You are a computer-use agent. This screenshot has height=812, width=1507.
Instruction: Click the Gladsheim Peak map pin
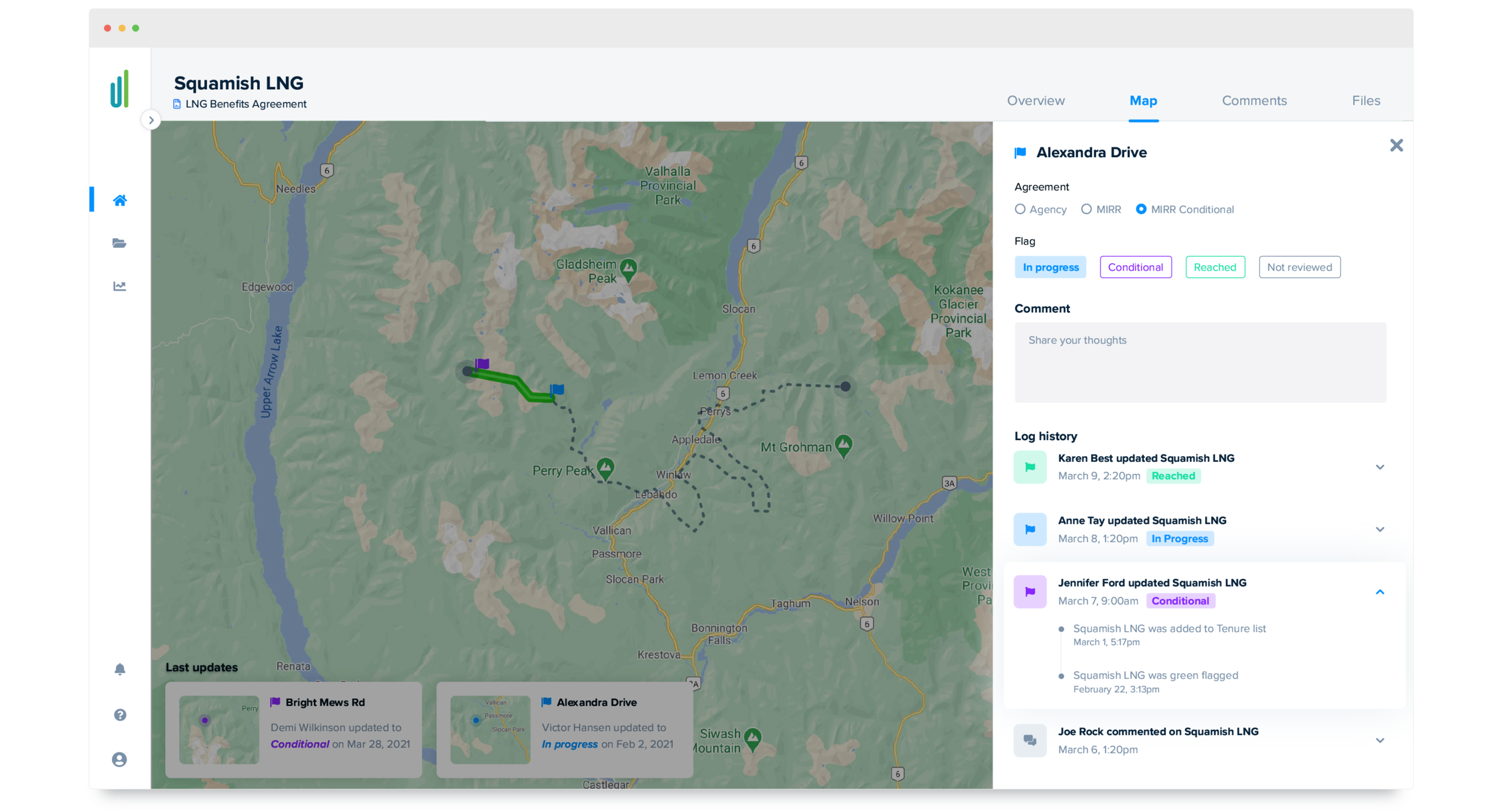(628, 270)
